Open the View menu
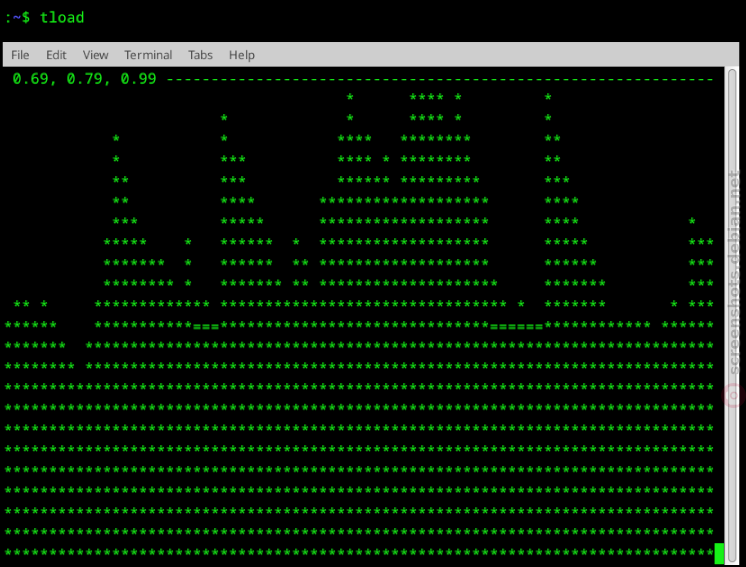746x567 pixels. pyautogui.click(x=96, y=55)
